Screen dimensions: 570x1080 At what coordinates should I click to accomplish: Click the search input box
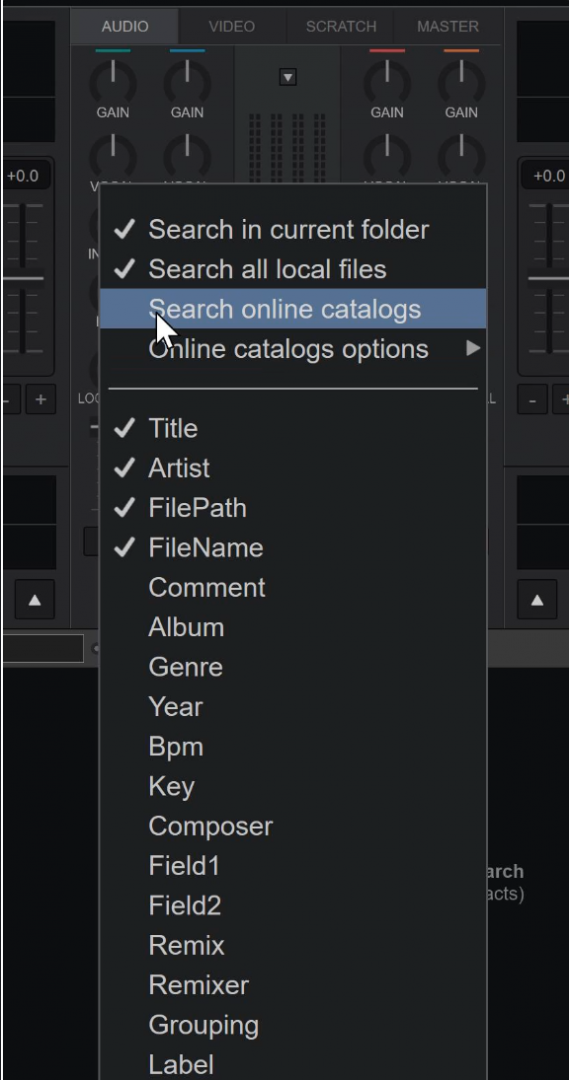tap(43, 649)
